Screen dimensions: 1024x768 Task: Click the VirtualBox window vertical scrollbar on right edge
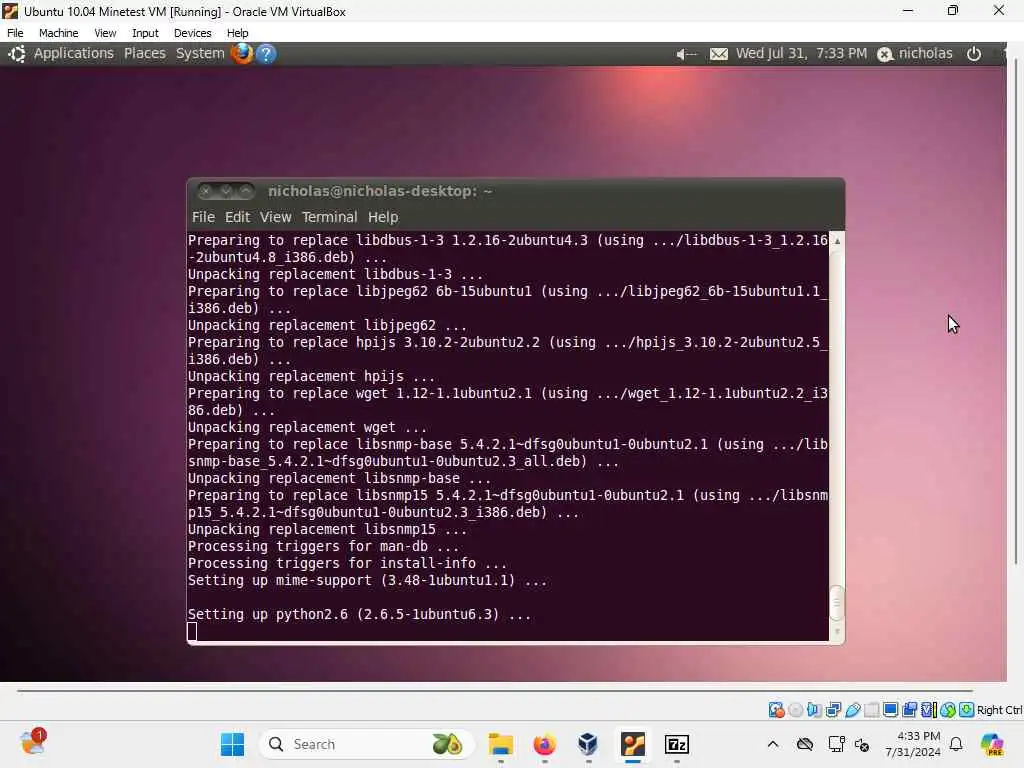[1016, 310]
